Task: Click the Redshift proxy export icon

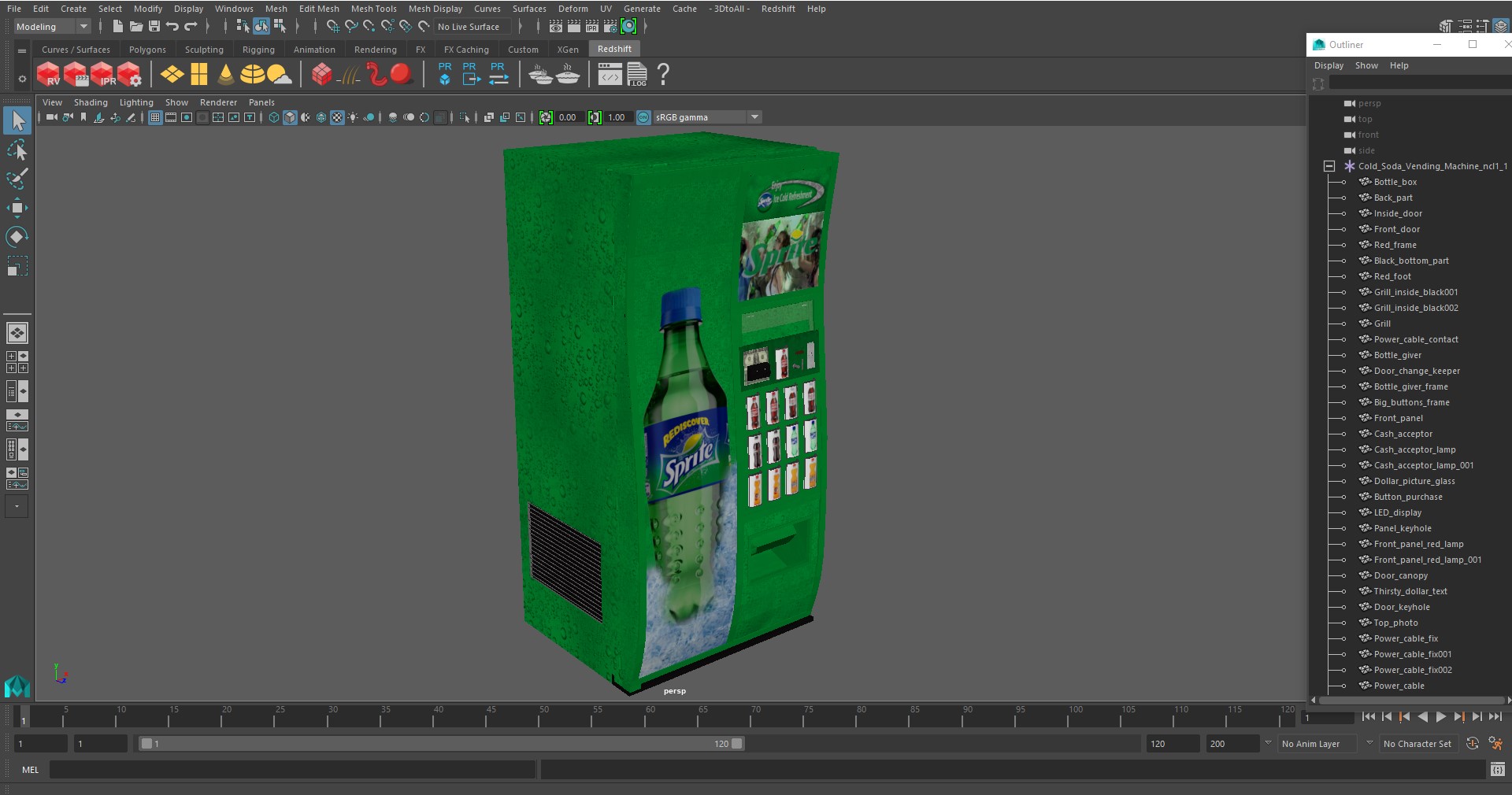Action: 470,74
